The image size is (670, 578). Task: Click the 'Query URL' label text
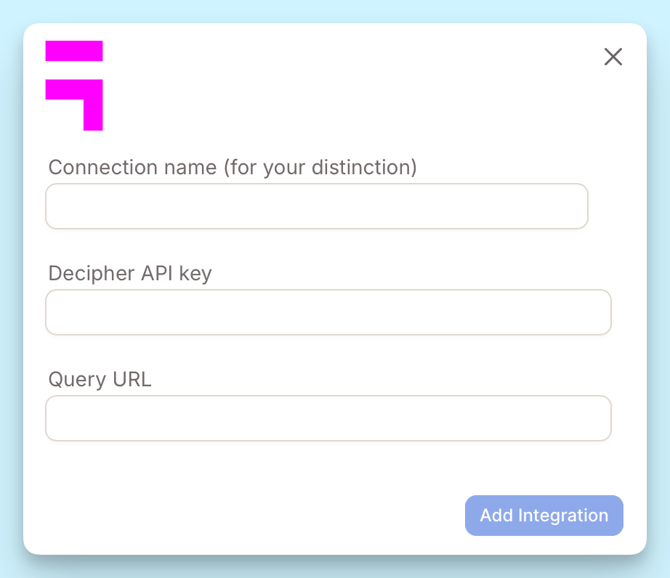(100, 379)
